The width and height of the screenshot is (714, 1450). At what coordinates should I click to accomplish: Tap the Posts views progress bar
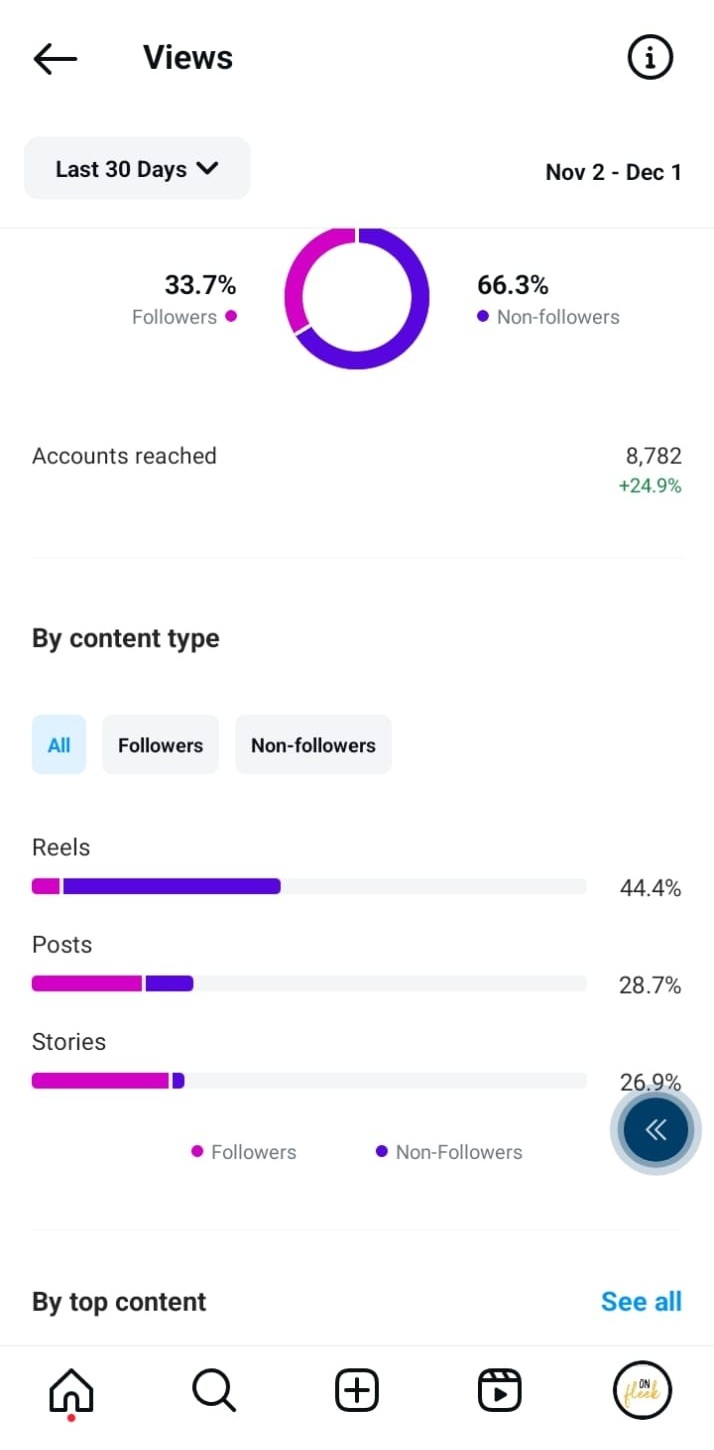308,983
